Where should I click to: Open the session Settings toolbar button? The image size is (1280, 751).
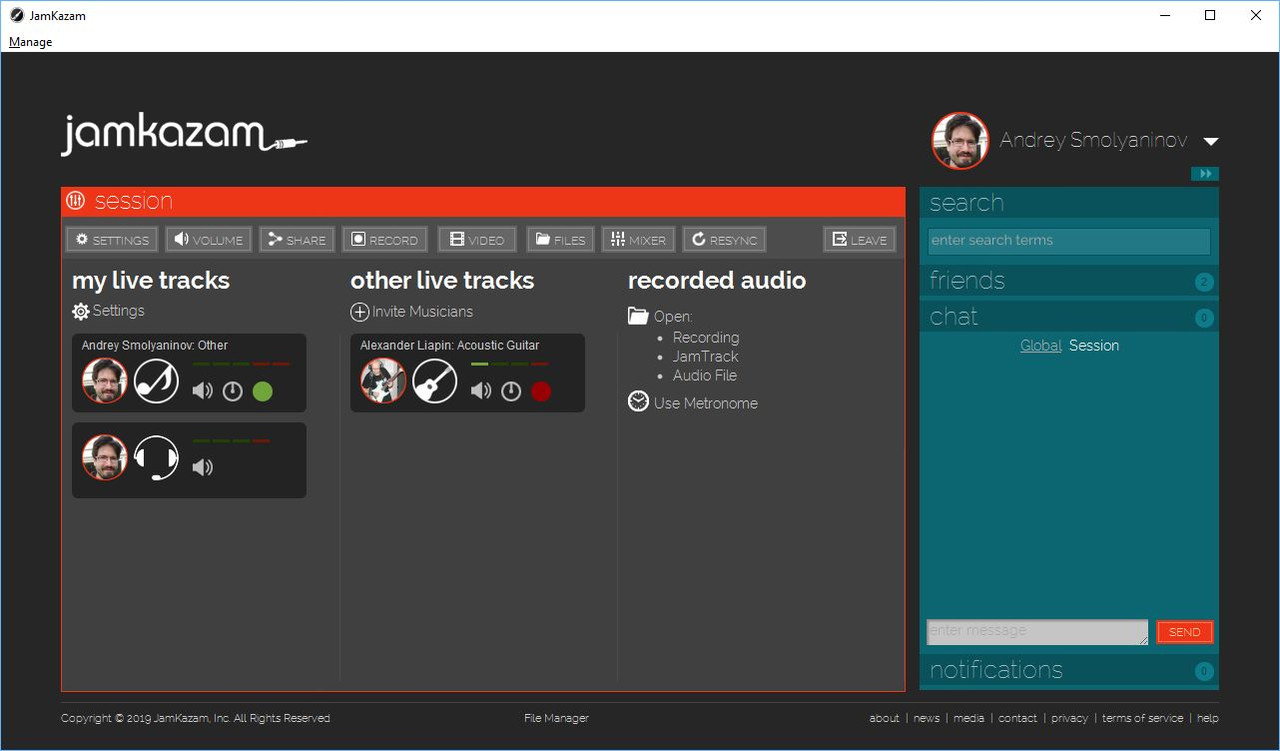[x=112, y=240]
